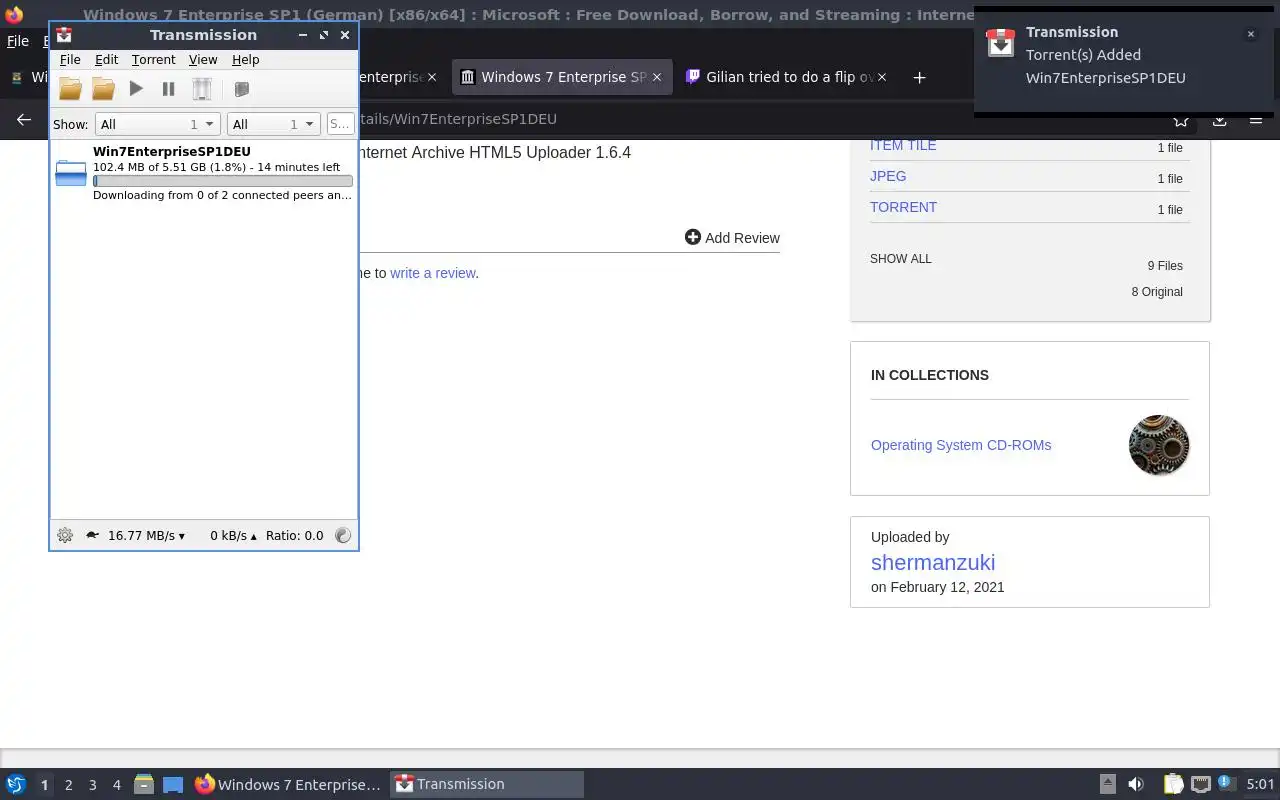
Task: Open the Firefox File menu
Action: [18, 41]
